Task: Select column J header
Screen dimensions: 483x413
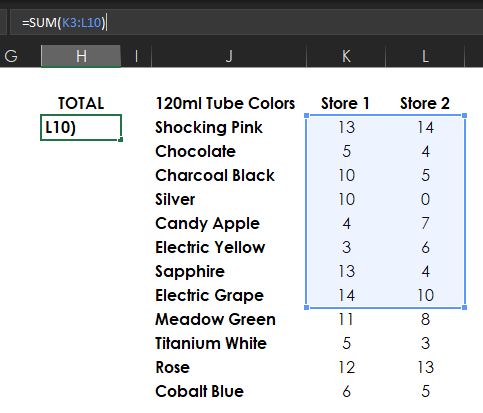Action: [229, 56]
